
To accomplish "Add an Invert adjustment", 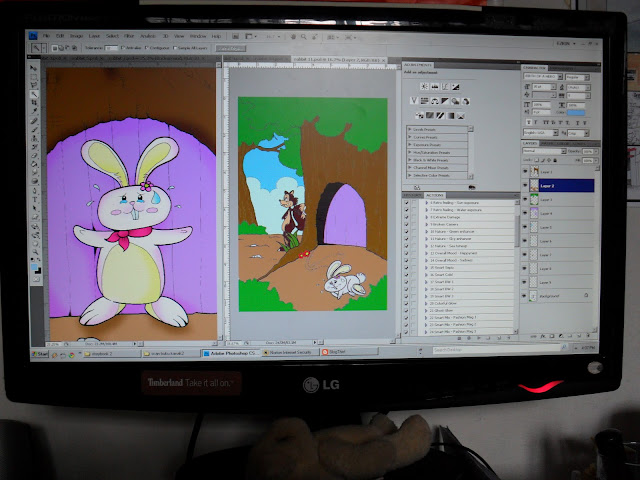I will [x=419, y=116].
